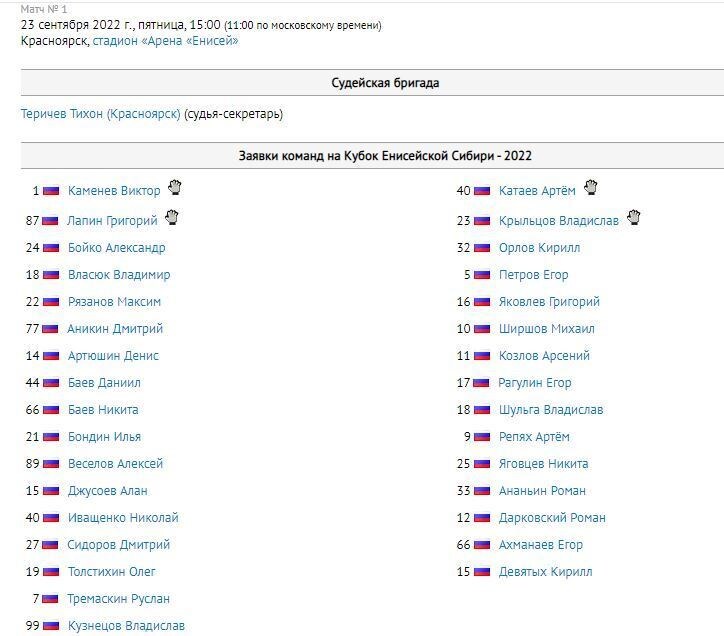Open player profile Катаев Артём

tap(537, 191)
